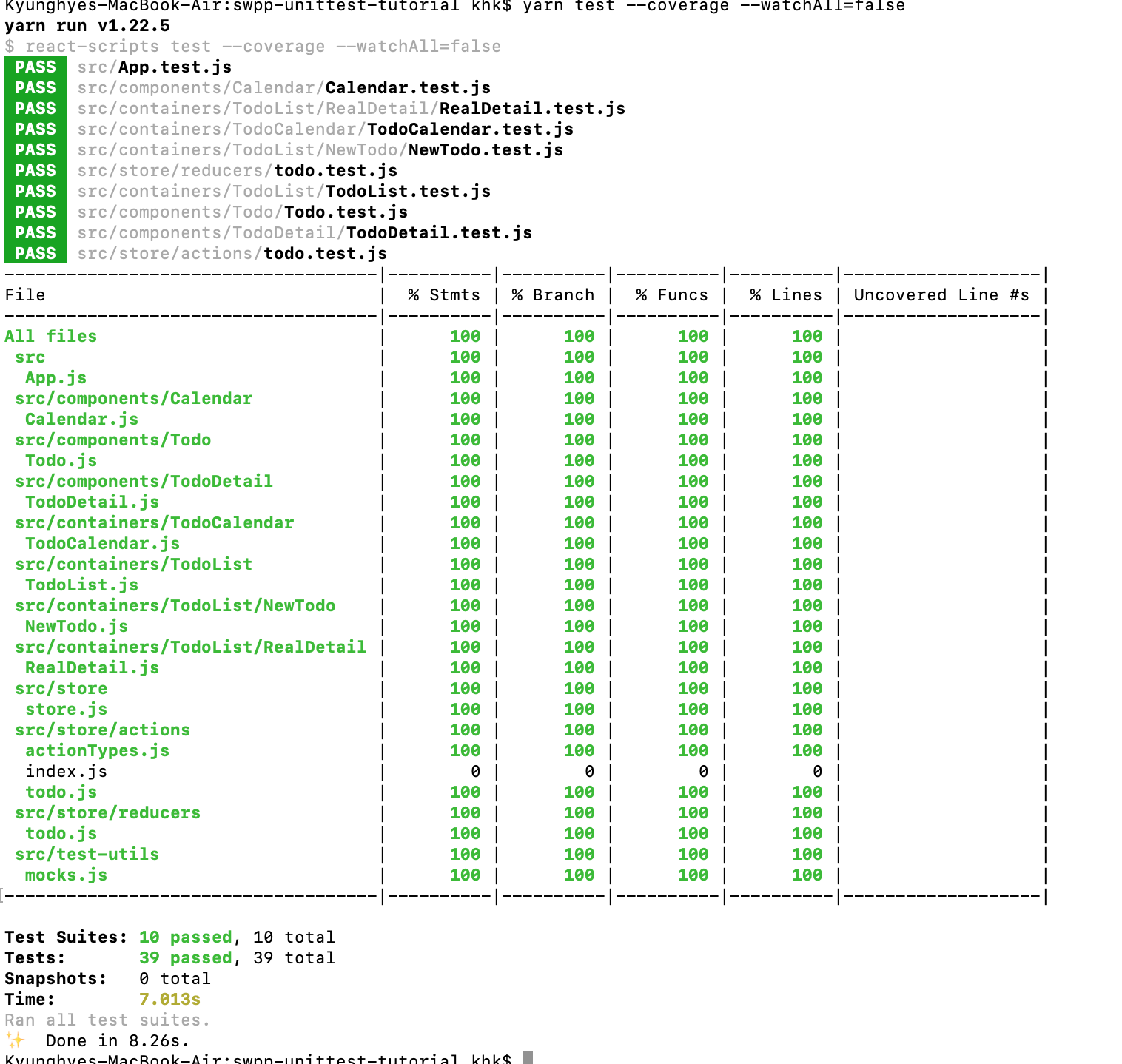Click mocks.js % Lines 100 value
1122x1064 pixels.
coord(807,875)
